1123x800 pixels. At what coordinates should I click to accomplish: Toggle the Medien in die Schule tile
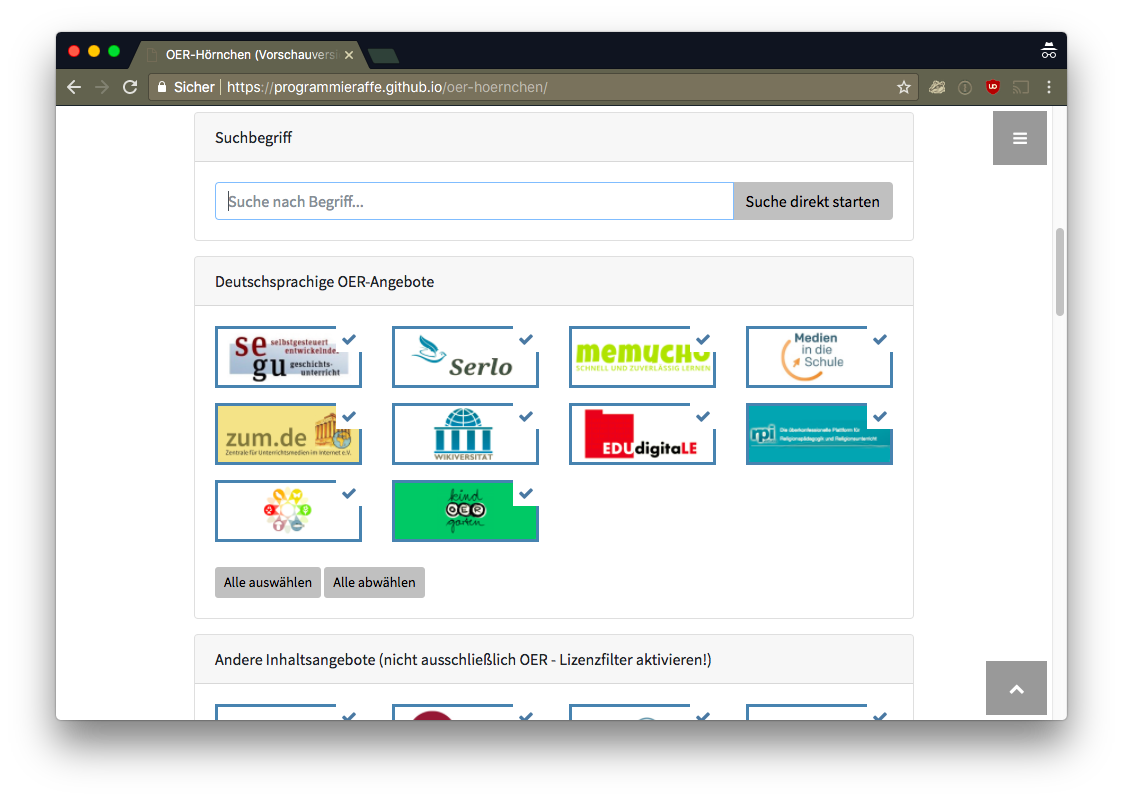tap(819, 357)
